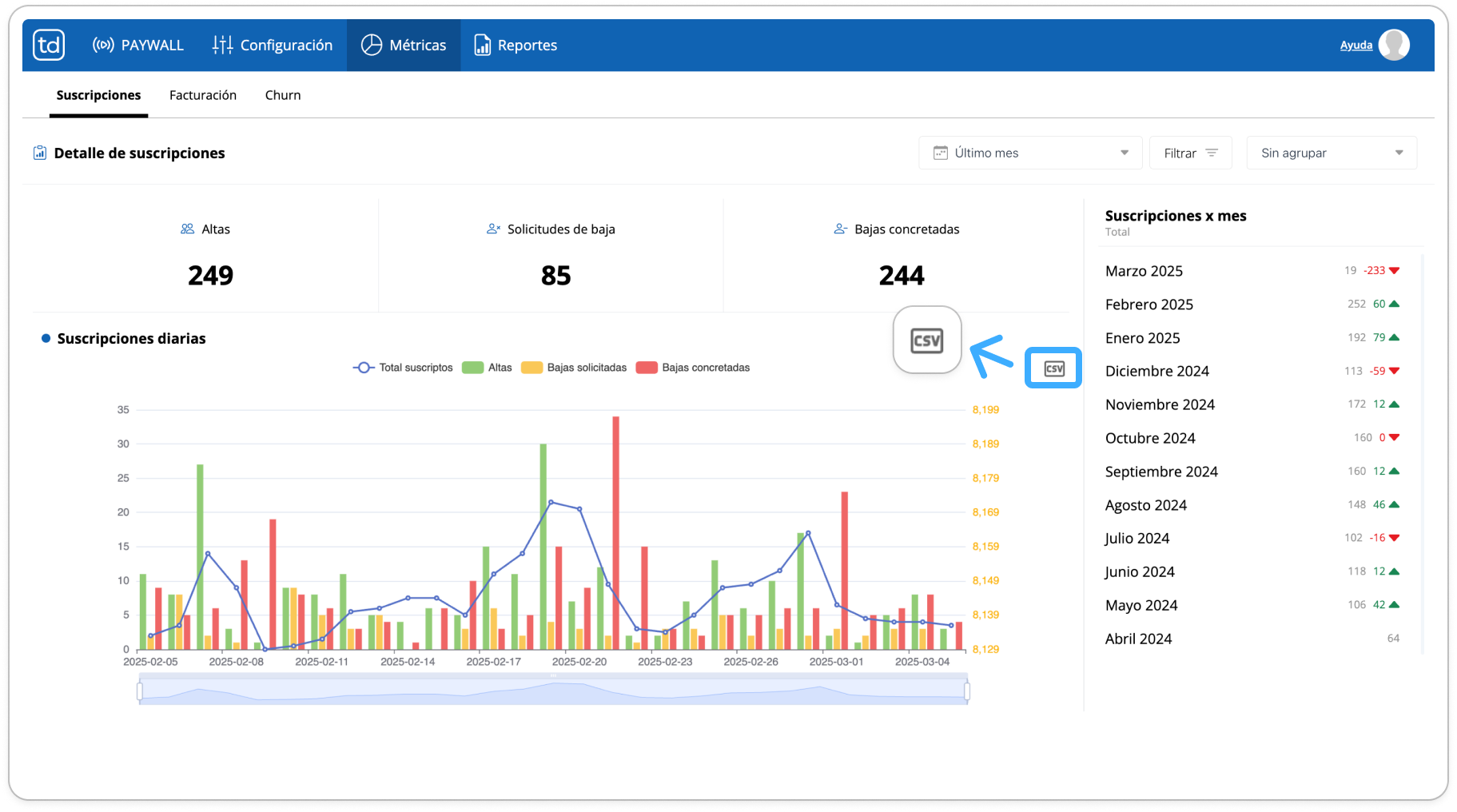This screenshot has height=812, width=1457.
Task: Switch to the Suscripciones tab
Action: (98, 95)
